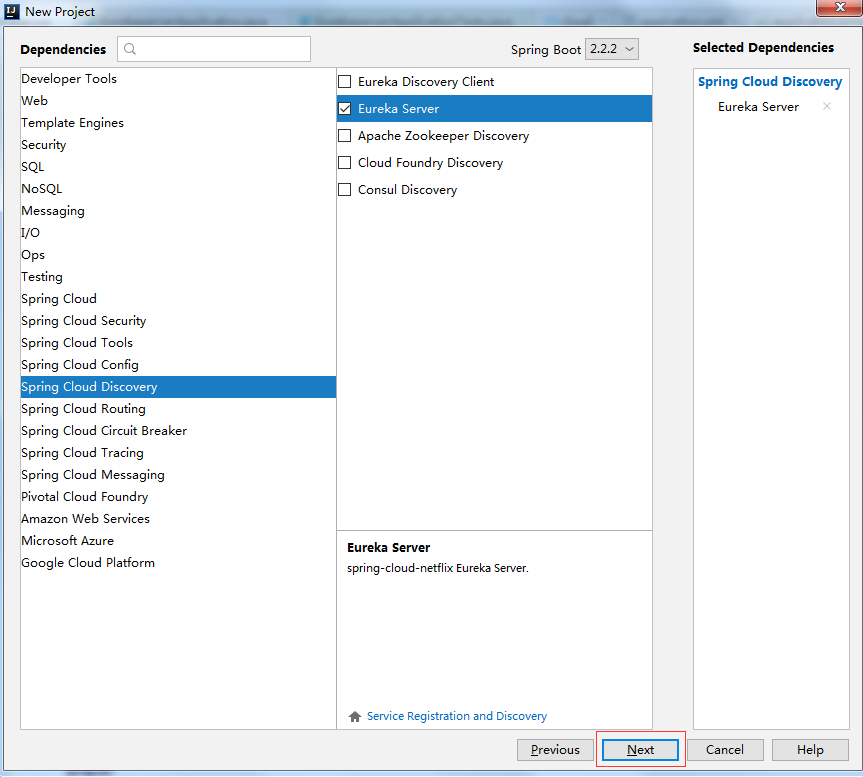Select Spring Cloud Discovery in category list
The image size is (863, 777).
178,387
